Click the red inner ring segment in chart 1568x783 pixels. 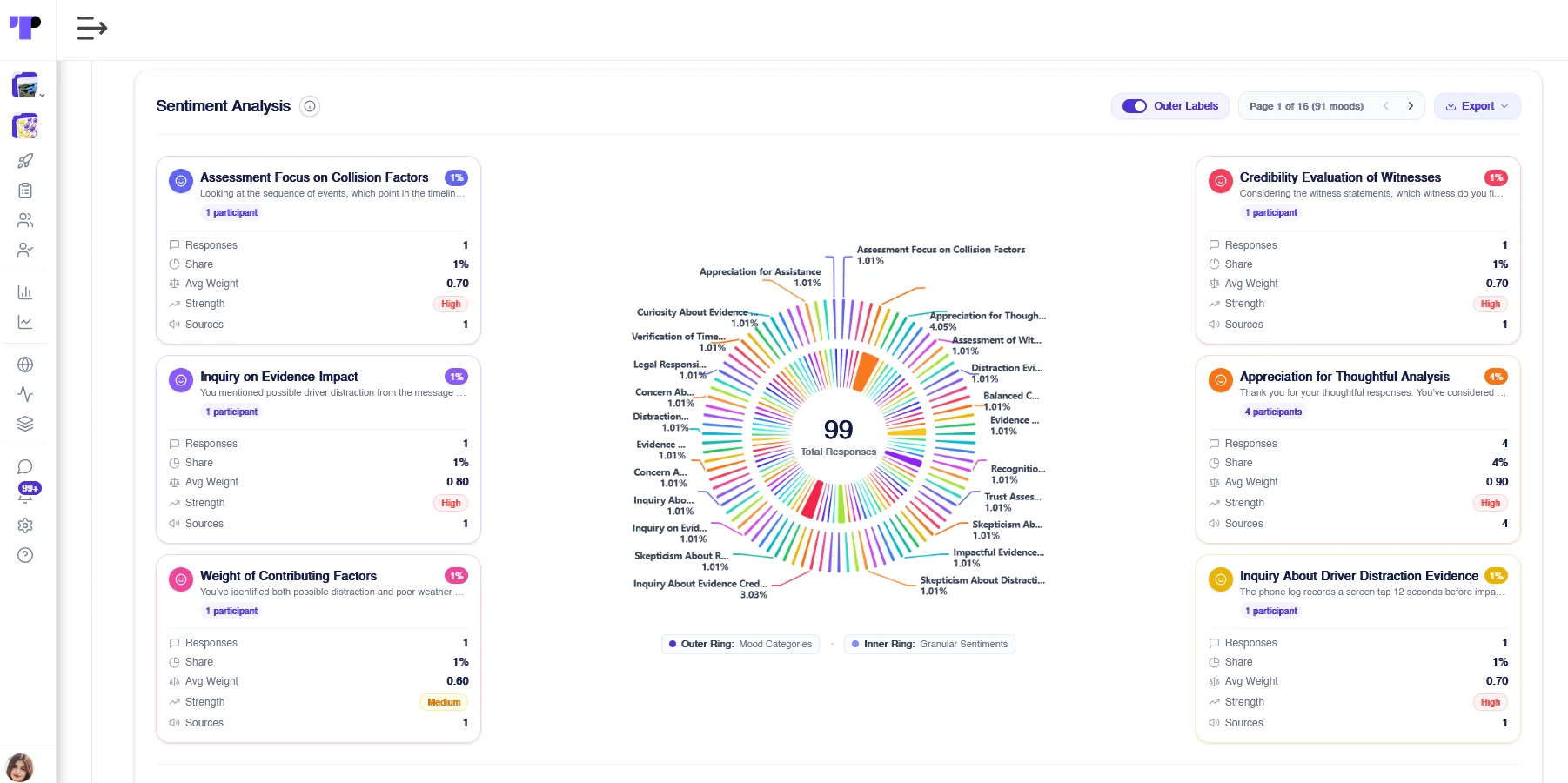812,500
